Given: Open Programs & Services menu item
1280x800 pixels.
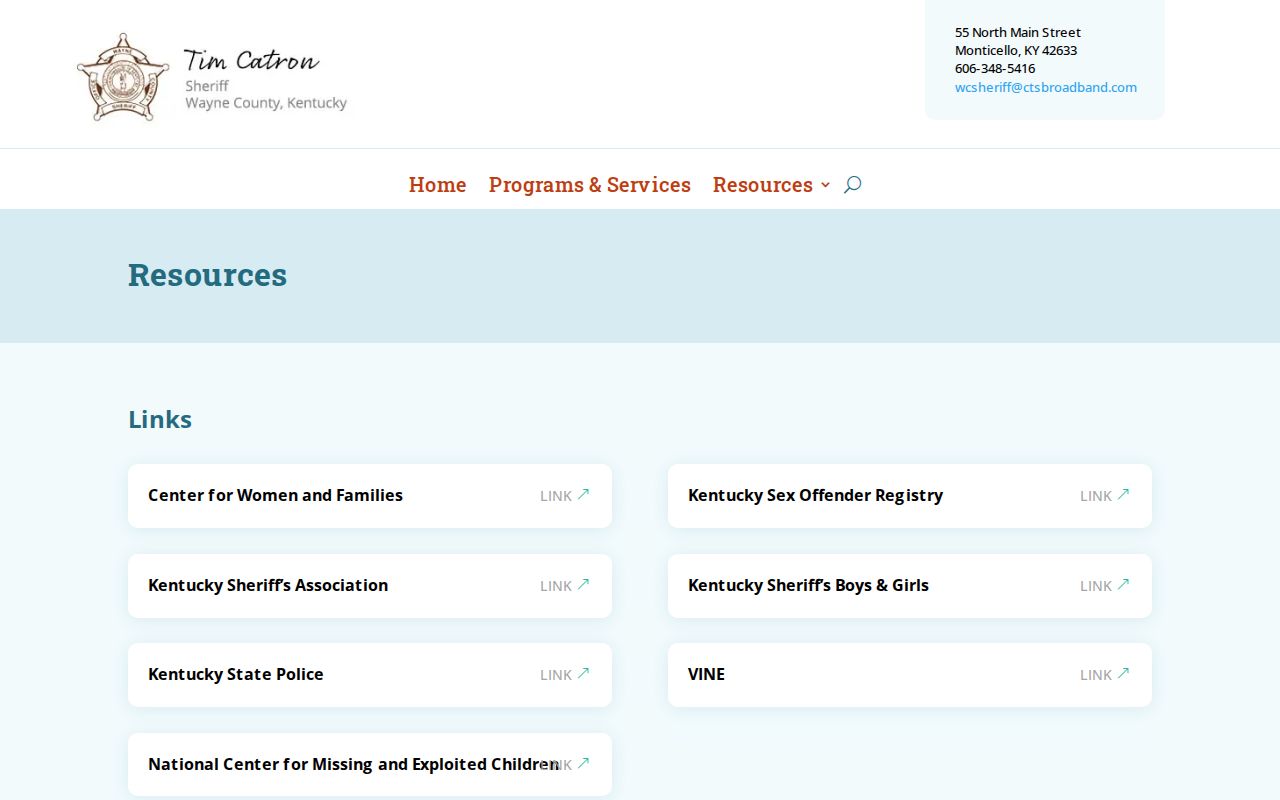Looking at the screenshot, I should click(x=589, y=185).
